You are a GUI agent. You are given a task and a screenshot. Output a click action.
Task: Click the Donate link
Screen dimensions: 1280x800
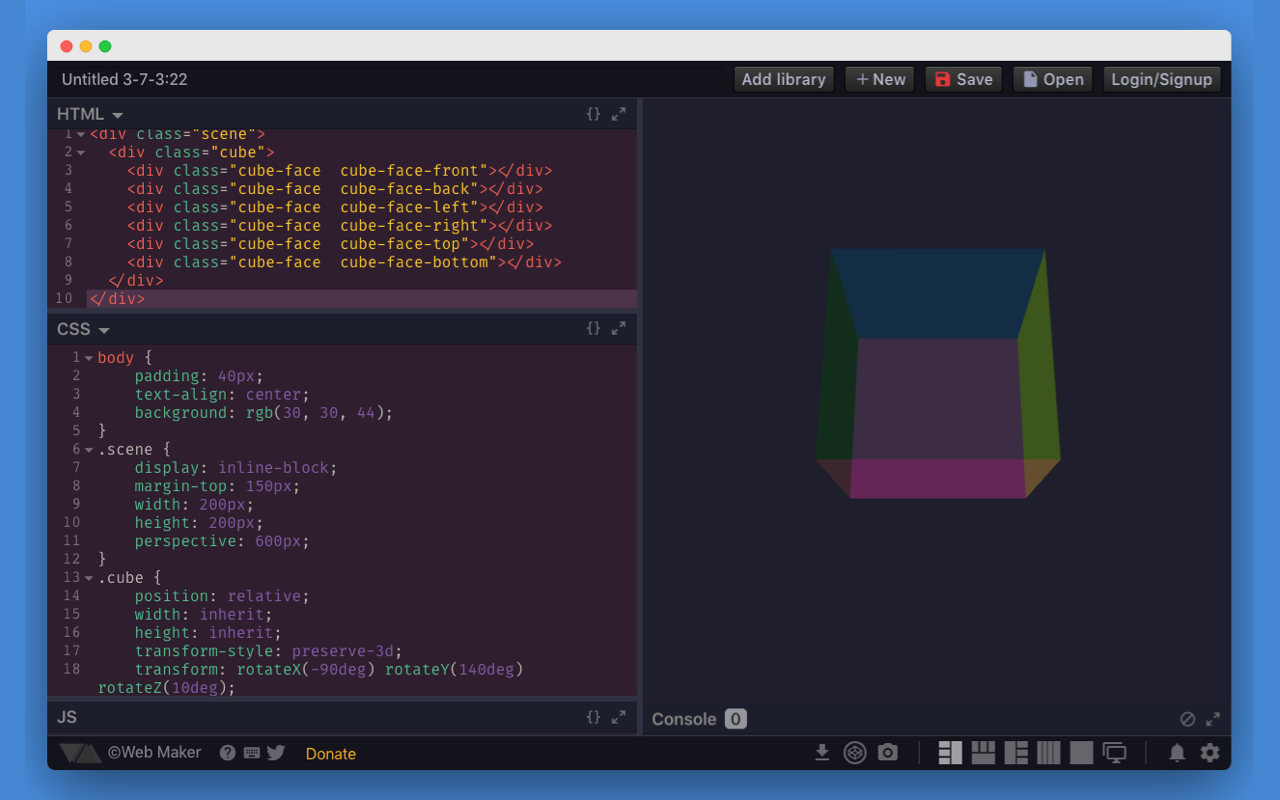coord(330,753)
